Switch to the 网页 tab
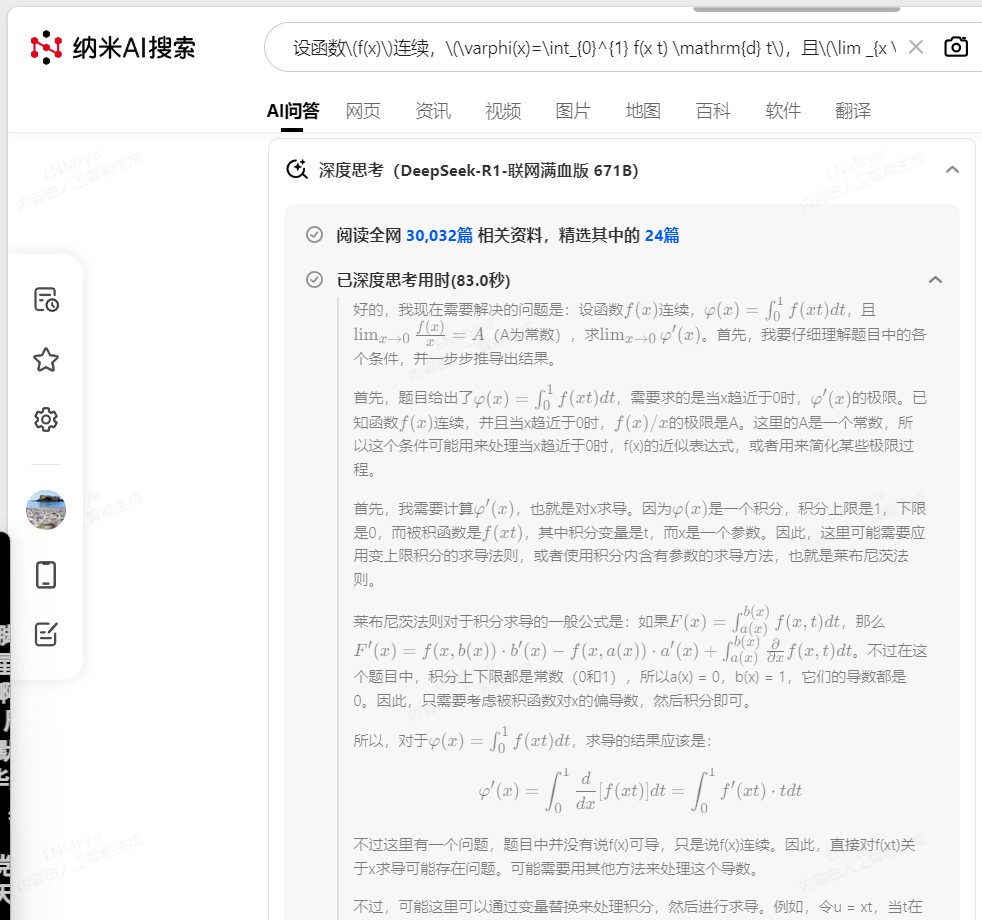Screen dimensions: 982x920 click(363, 111)
